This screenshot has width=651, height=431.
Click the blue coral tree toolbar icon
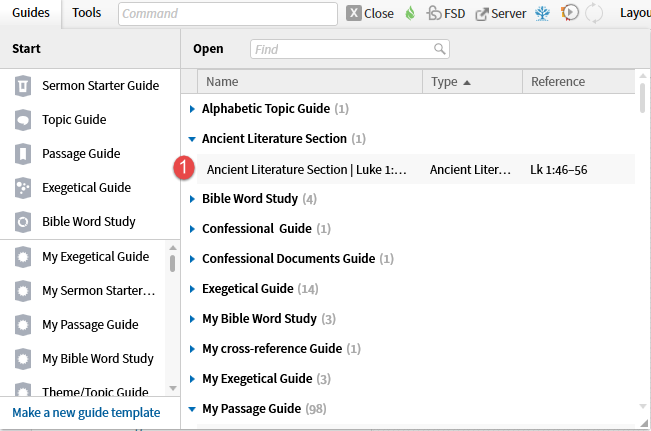(x=542, y=13)
